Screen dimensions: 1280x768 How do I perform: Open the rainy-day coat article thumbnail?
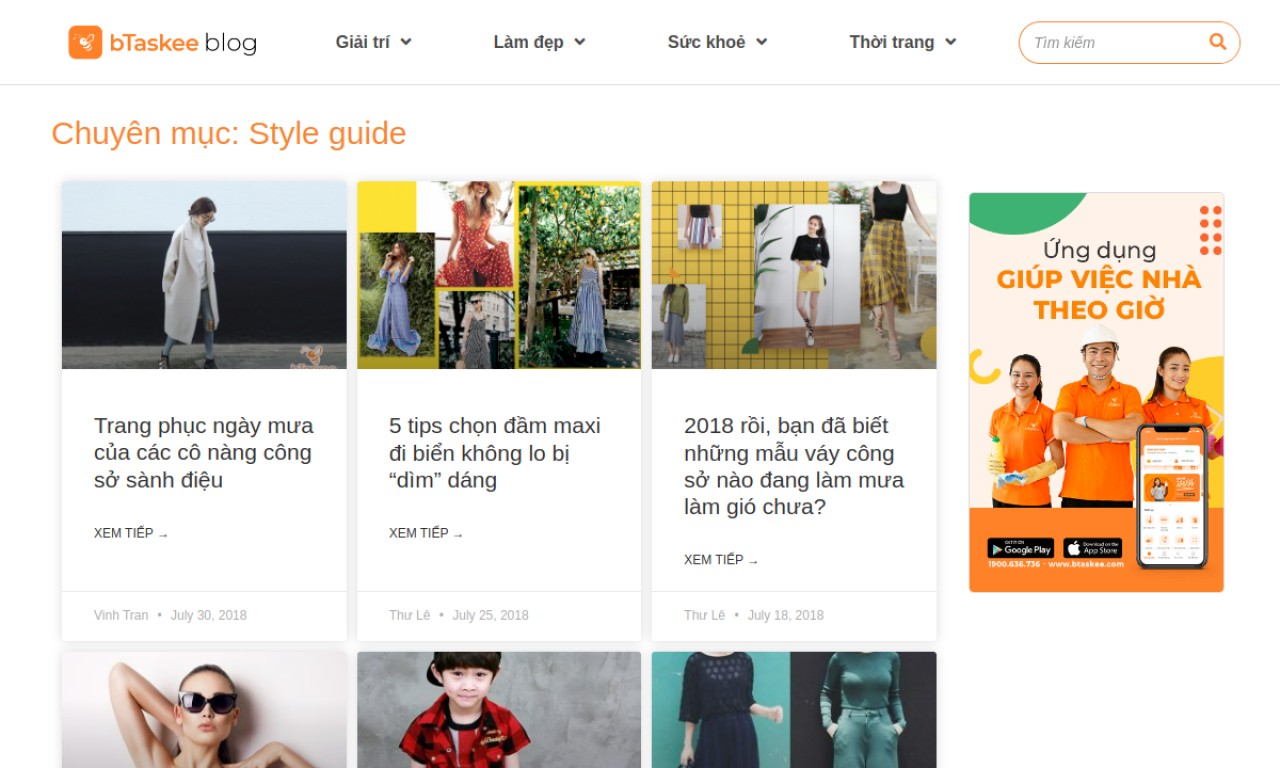tap(204, 275)
